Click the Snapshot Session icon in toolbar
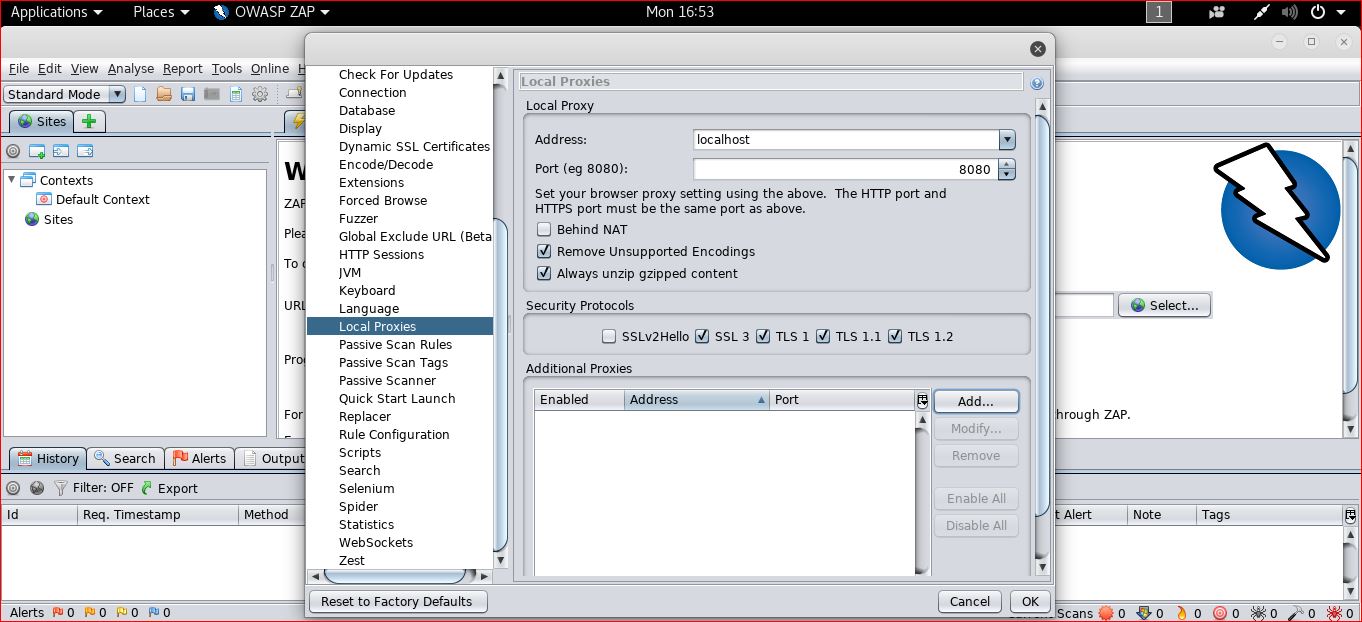 pos(212,94)
